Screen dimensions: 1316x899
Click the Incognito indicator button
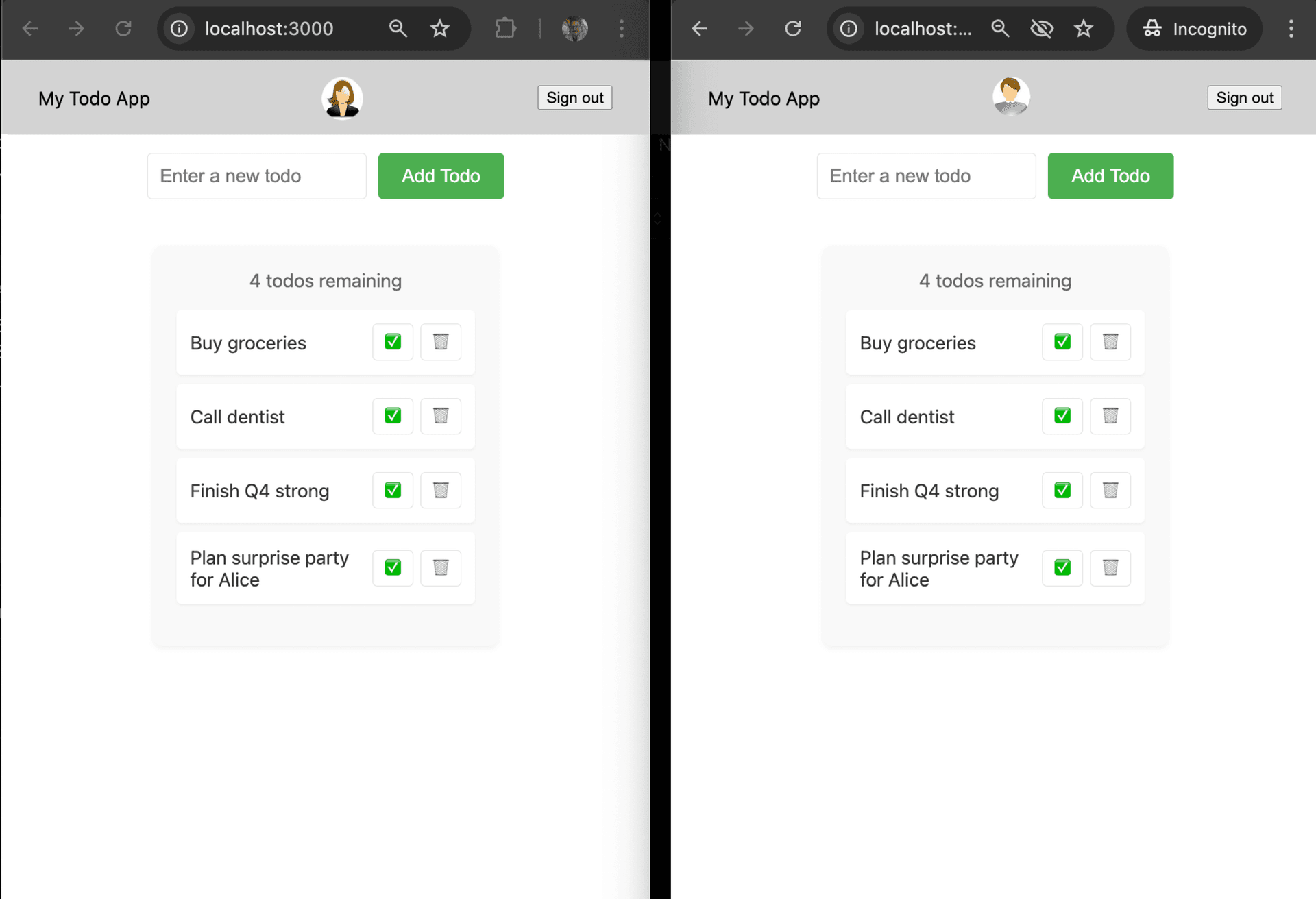click(x=1195, y=29)
